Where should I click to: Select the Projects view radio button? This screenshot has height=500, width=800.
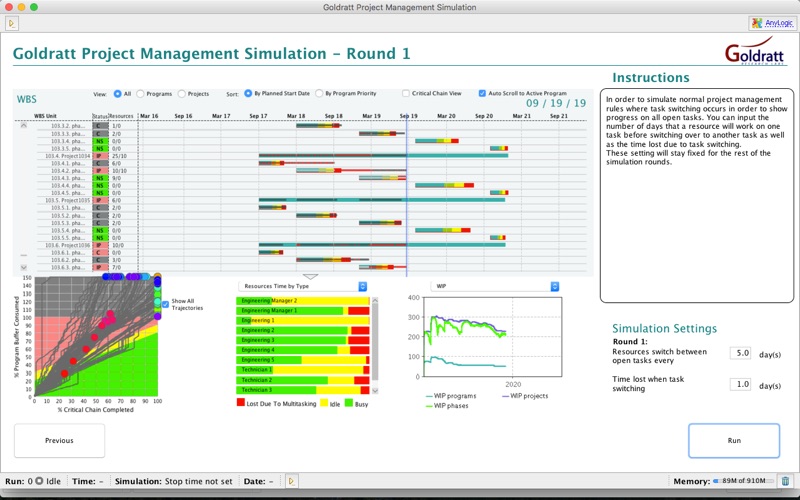tap(182, 94)
